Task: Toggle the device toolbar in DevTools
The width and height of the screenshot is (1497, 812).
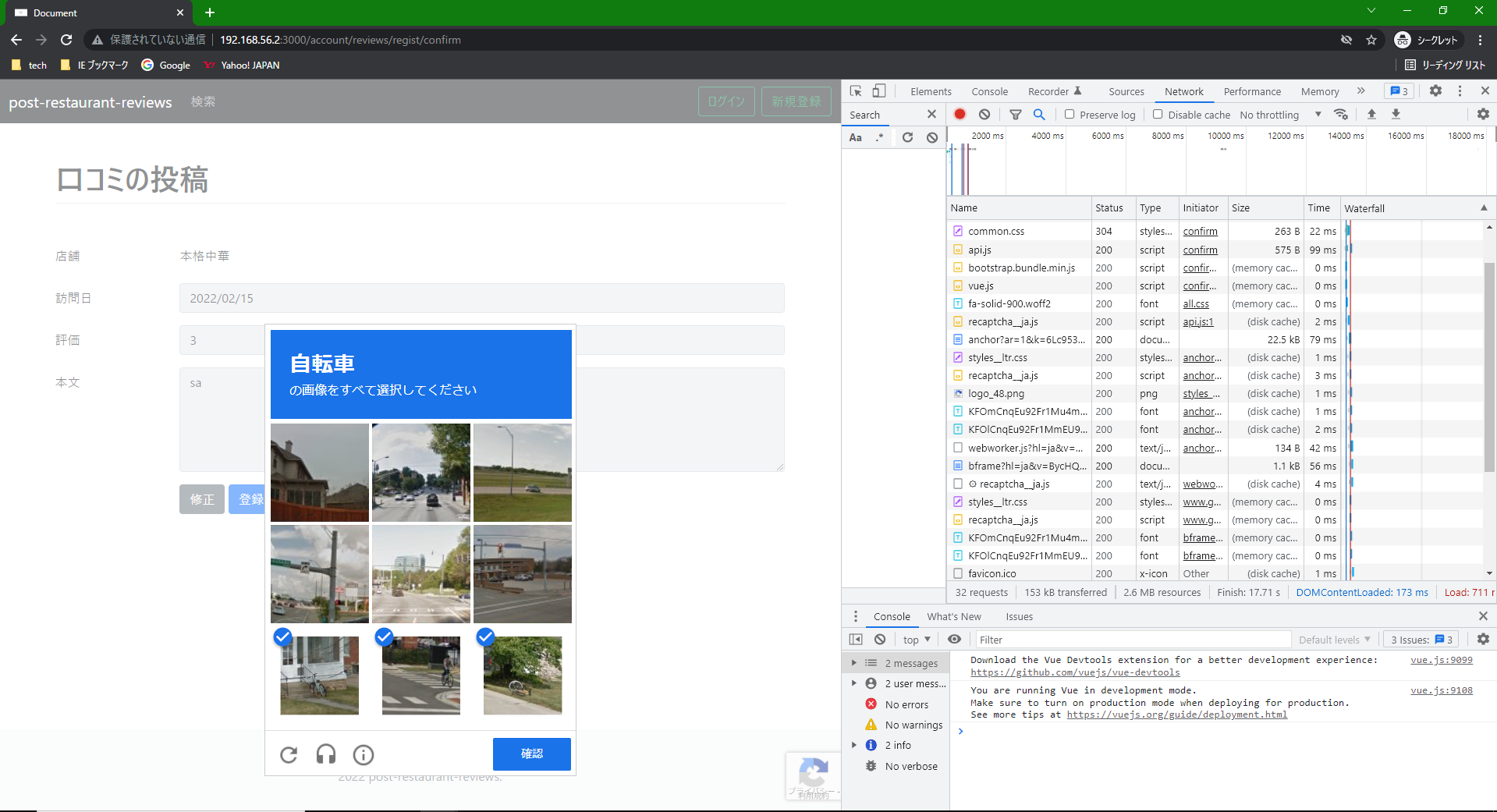Action: point(879,91)
